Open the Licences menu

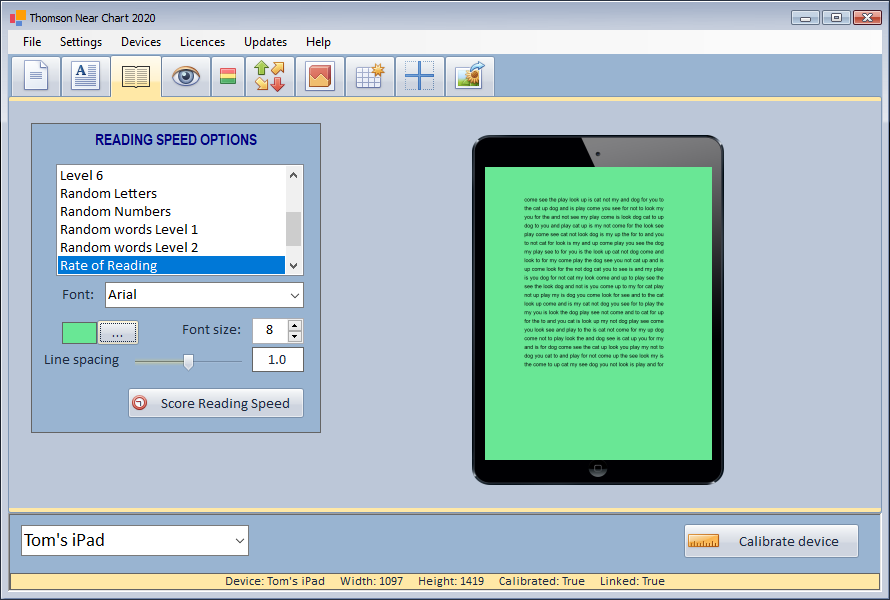click(x=202, y=42)
